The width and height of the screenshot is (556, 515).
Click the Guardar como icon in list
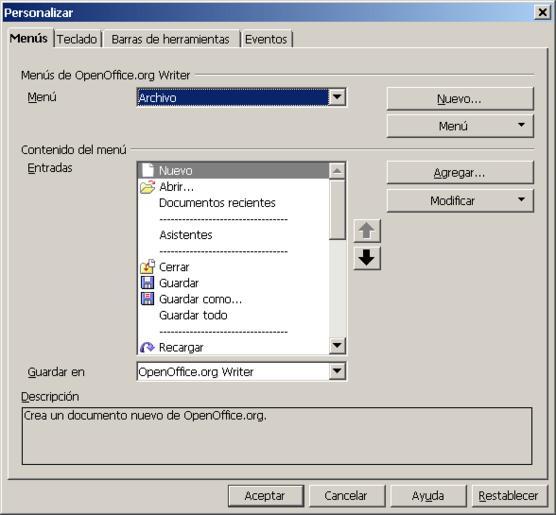[x=148, y=299]
